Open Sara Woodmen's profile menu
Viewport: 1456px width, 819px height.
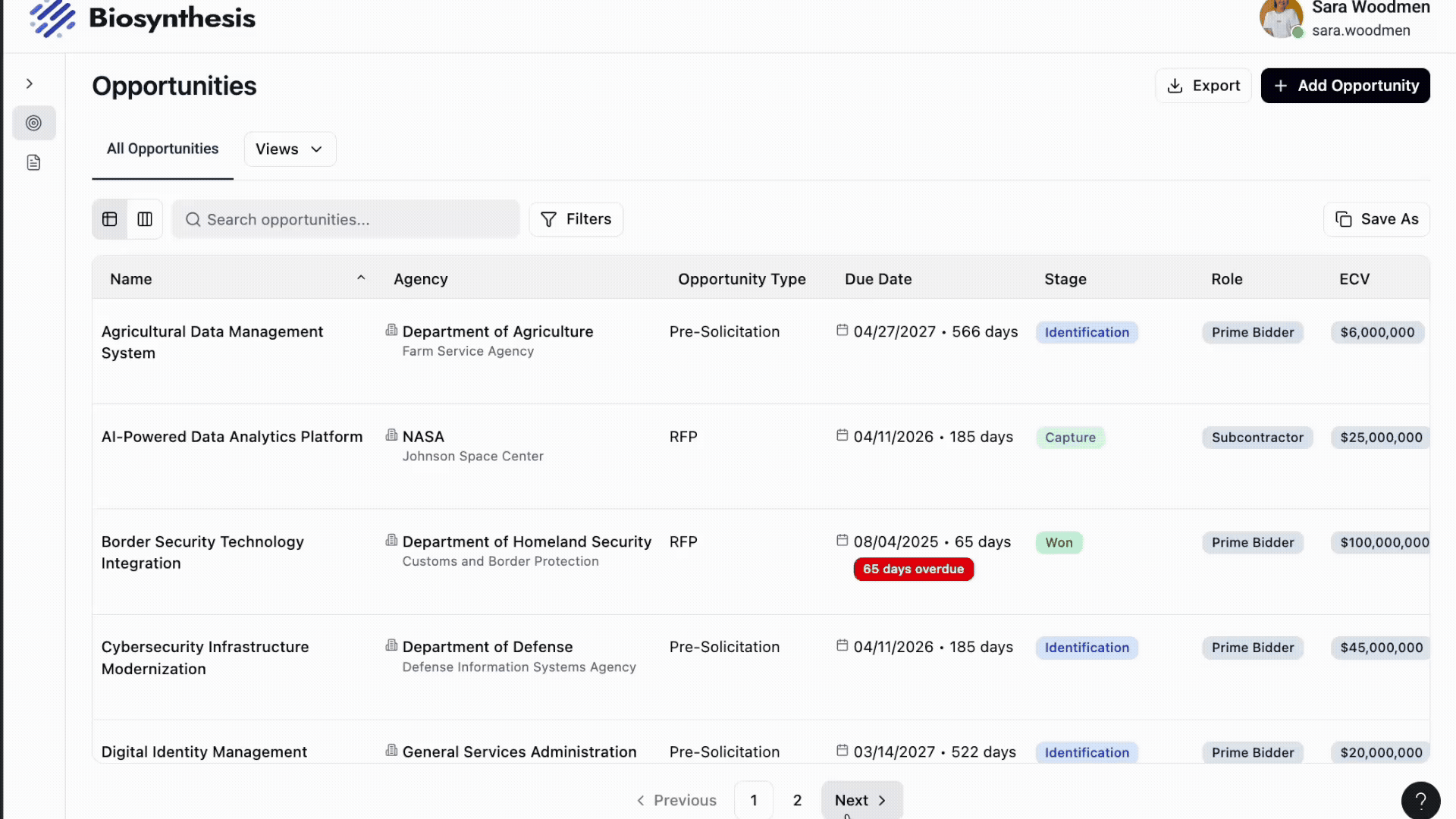point(1342,19)
